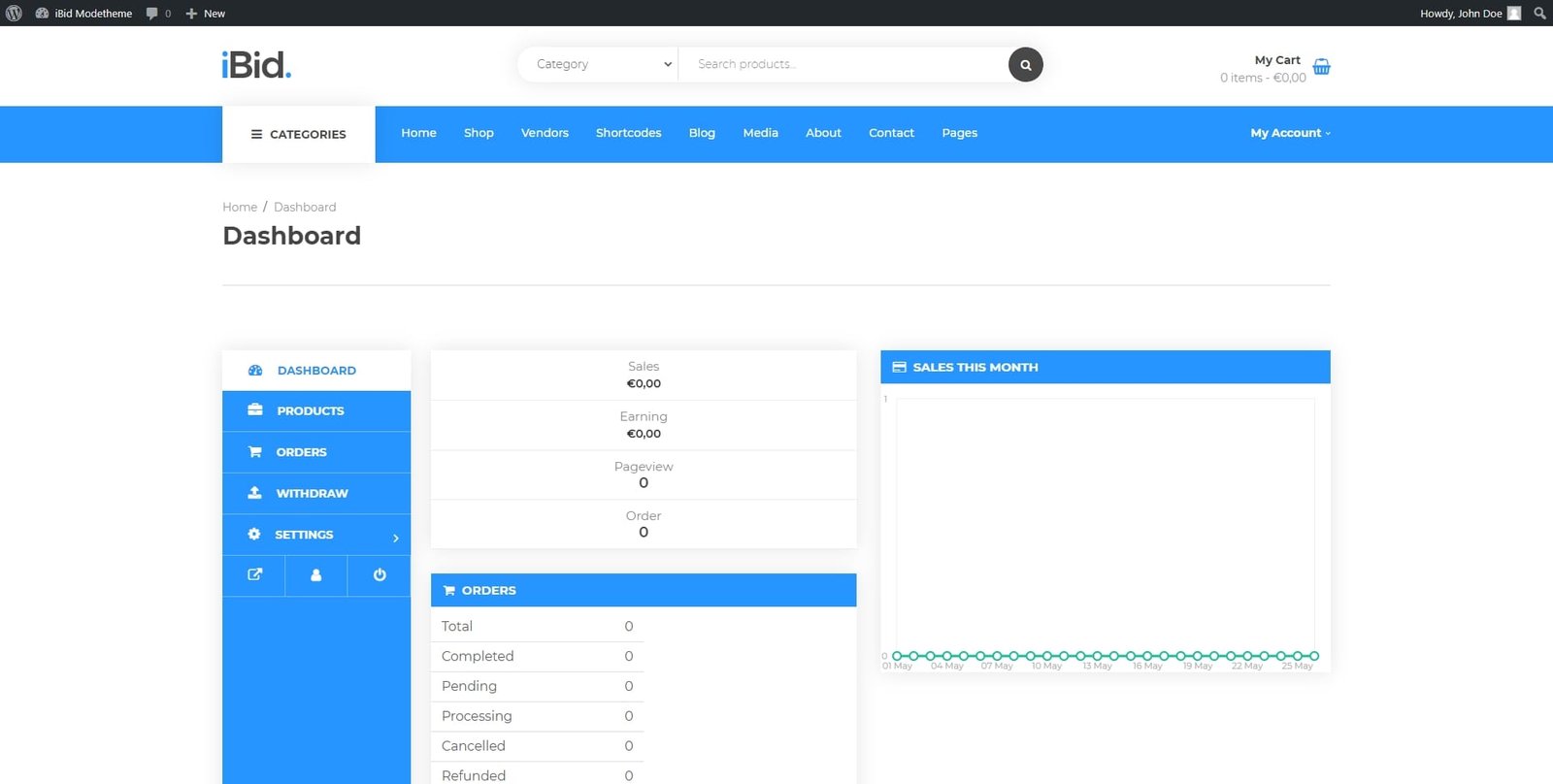The height and width of the screenshot is (784, 1553).
Task: Click the card icon in Sales This Month header
Action: (x=899, y=367)
